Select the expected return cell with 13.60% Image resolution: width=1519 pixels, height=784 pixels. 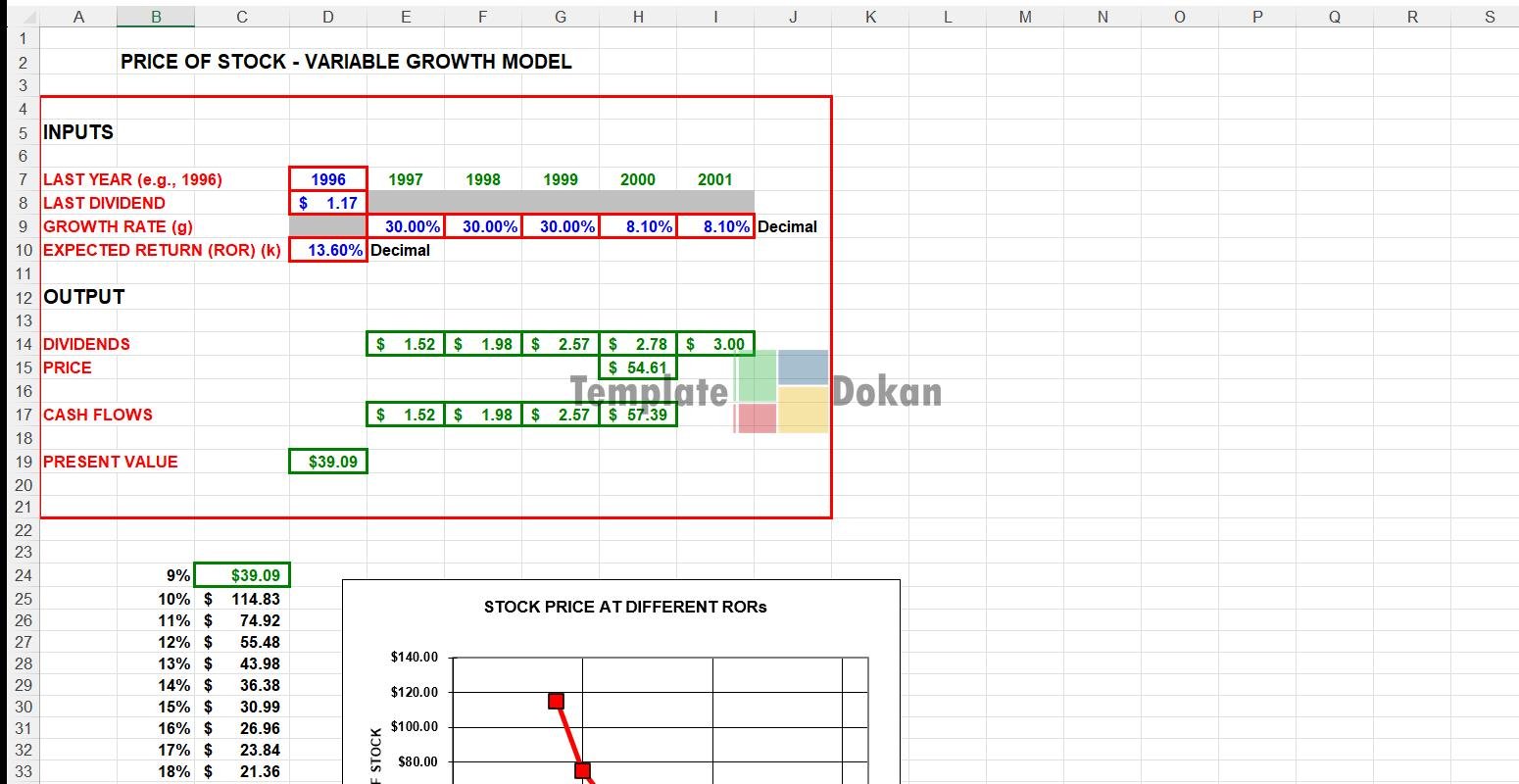(x=327, y=250)
